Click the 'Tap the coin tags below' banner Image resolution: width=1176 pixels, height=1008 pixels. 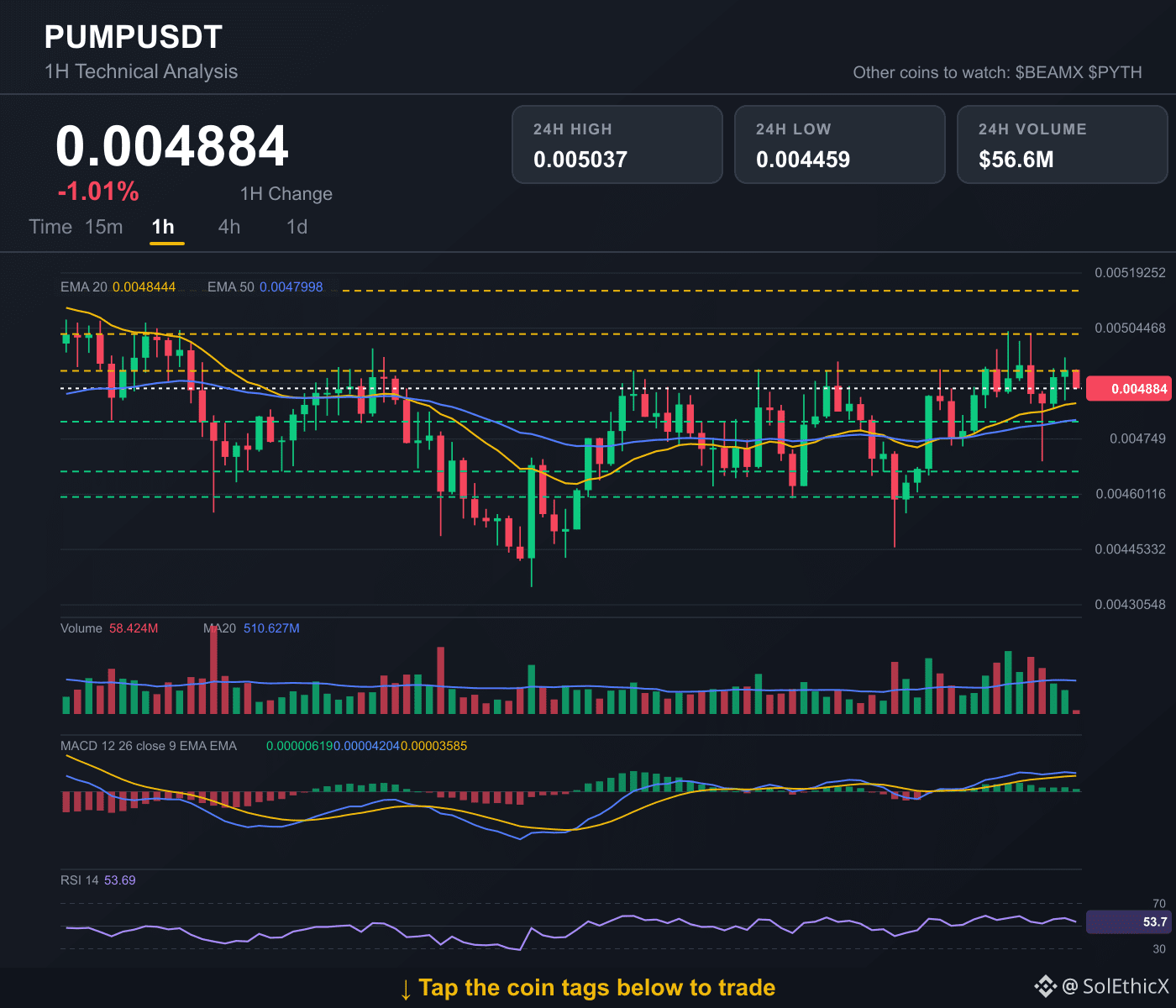coord(588,988)
